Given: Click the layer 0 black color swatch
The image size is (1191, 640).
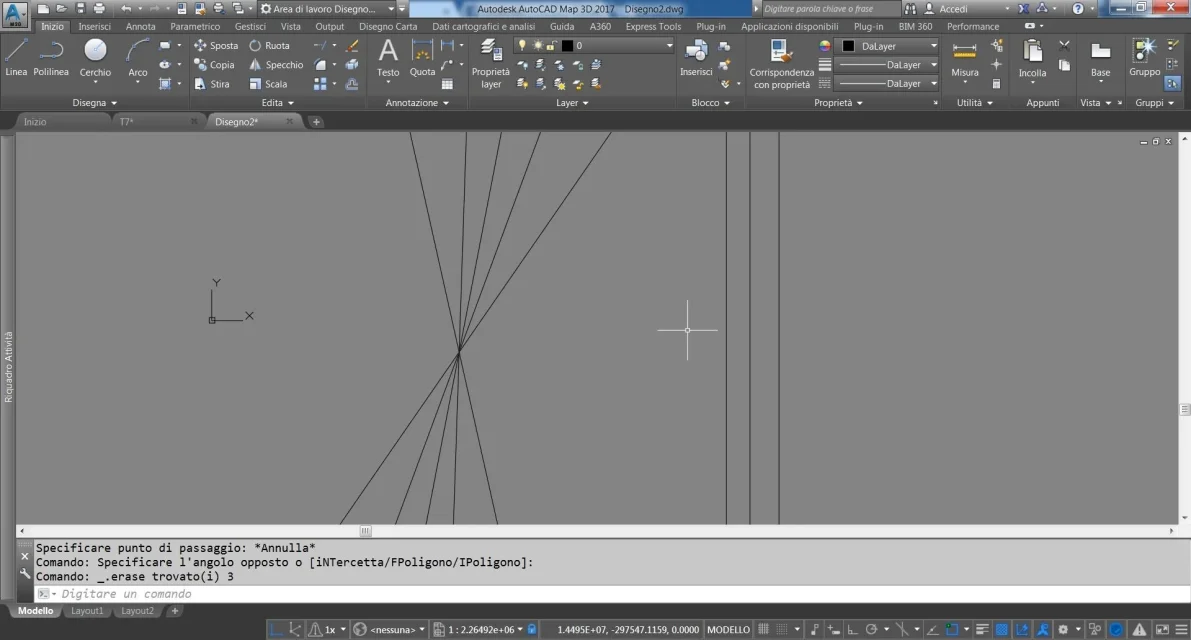Looking at the screenshot, I should click(x=567, y=46).
